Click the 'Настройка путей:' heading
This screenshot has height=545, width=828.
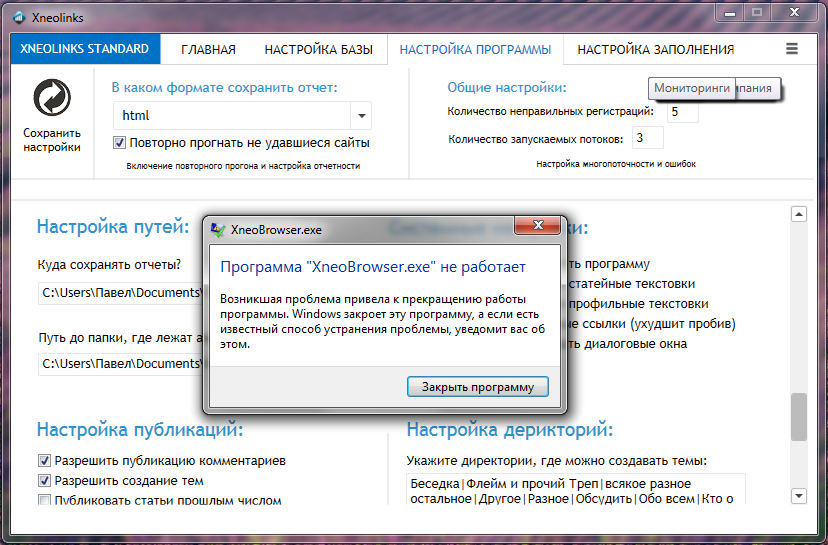point(113,227)
